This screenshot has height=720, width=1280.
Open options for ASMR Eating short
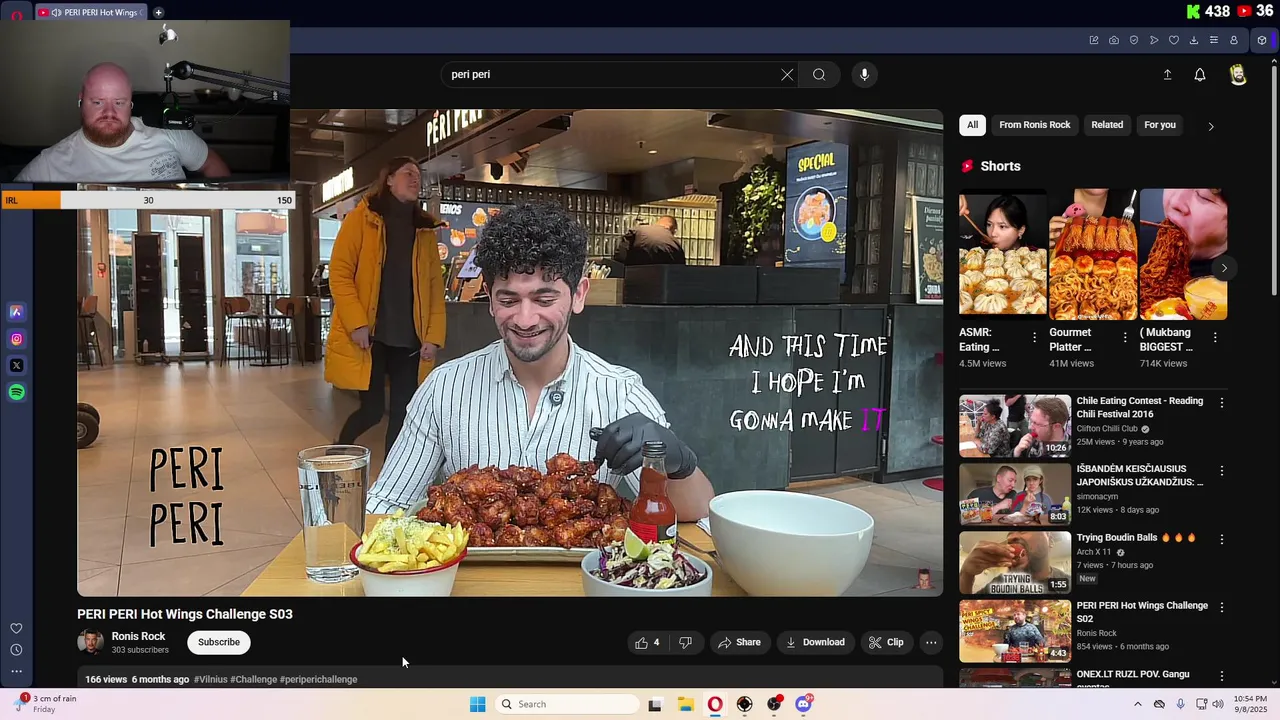coord(1034,338)
